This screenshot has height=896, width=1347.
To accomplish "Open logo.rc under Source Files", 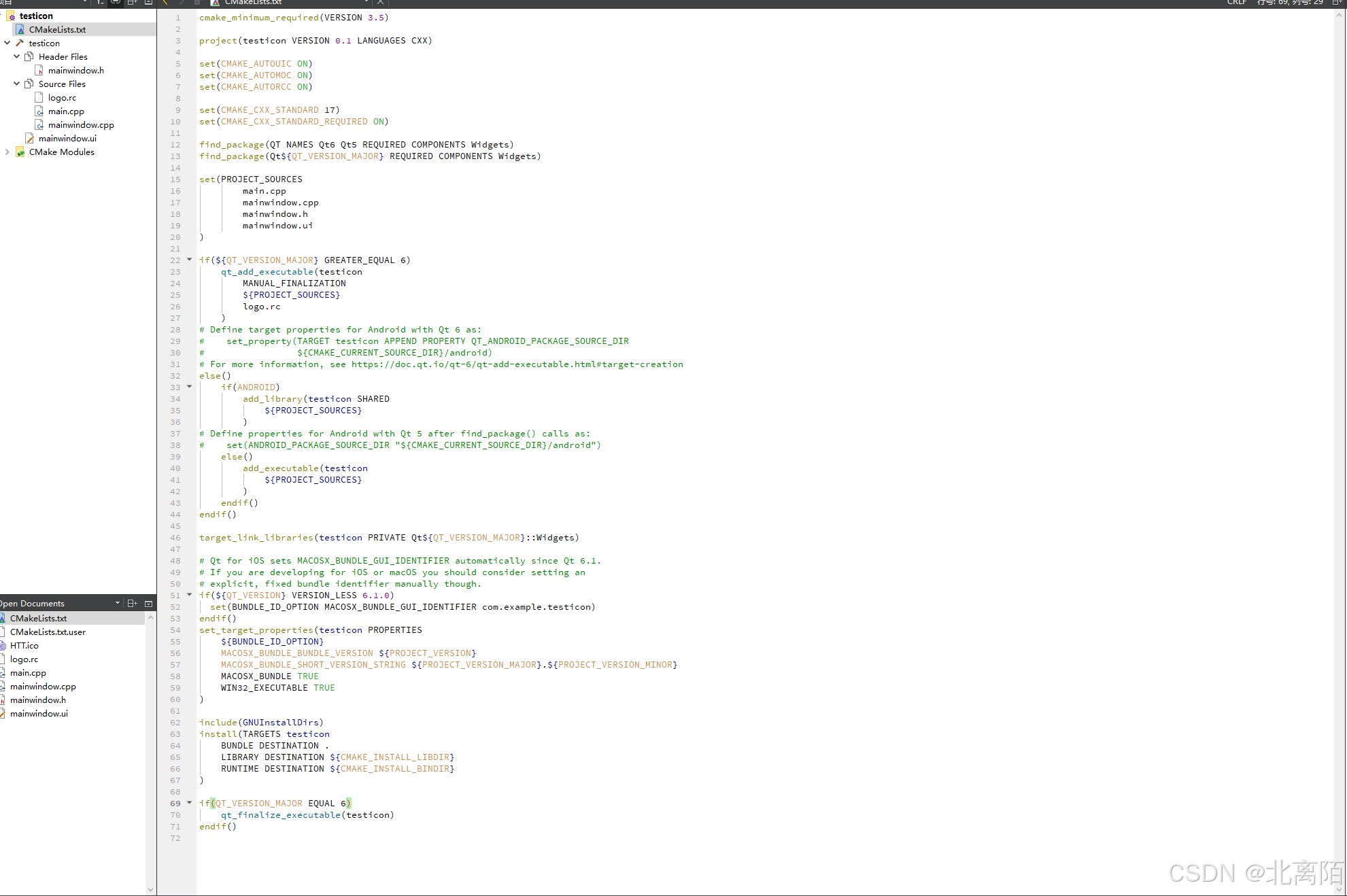I will point(62,97).
